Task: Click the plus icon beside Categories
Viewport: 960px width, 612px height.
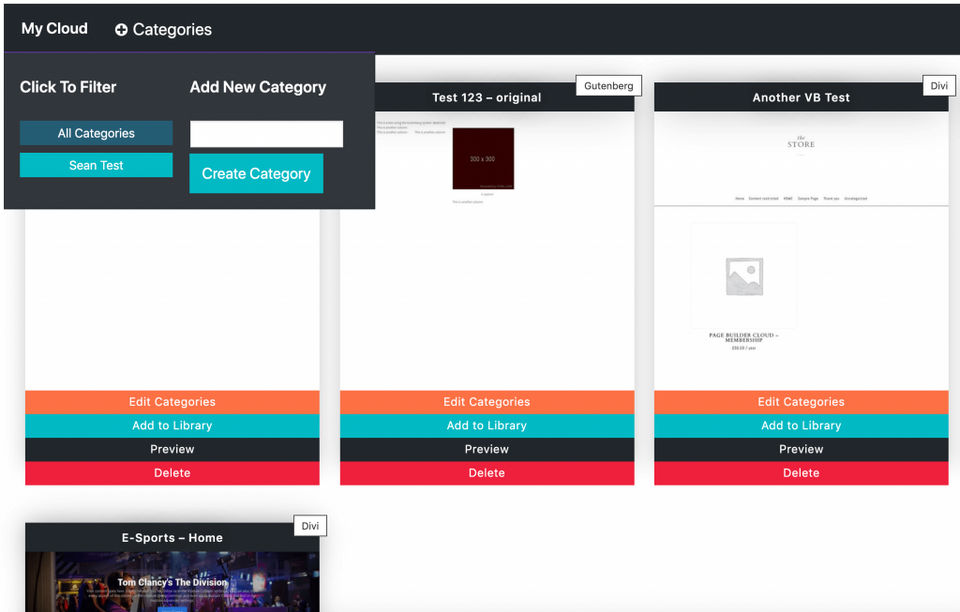Action: pyautogui.click(x=121, y=29)
